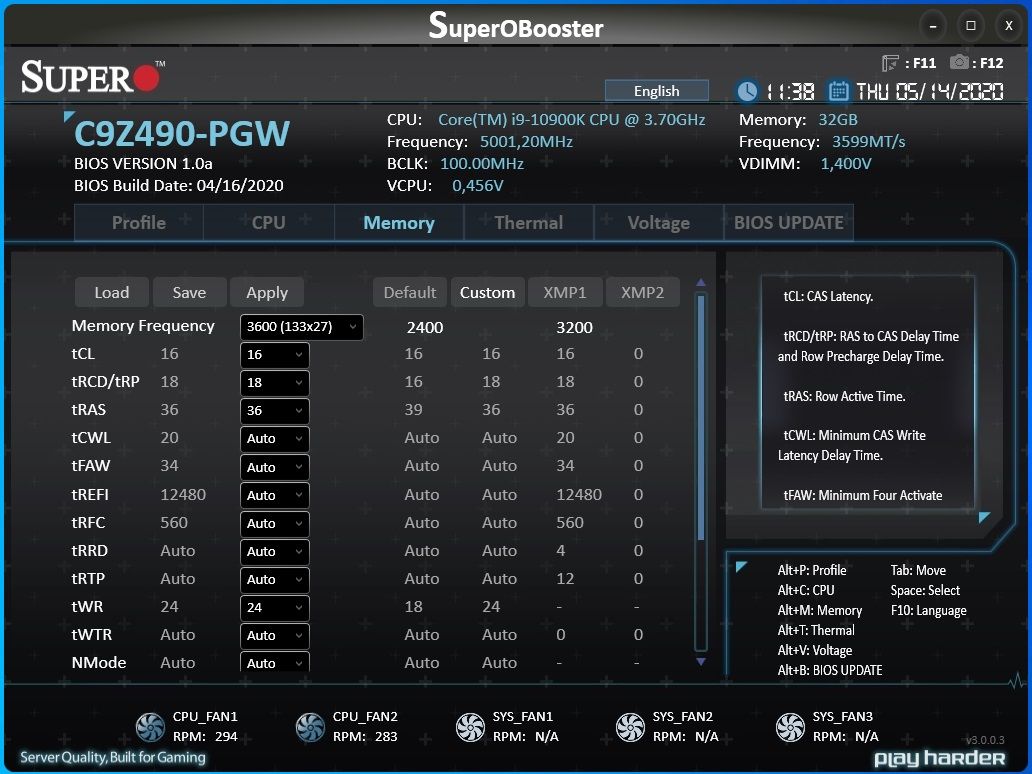The image size is (1032, 774).
Task: Click the SYS_FAN1 fan icon
Action: pos(470,727)
